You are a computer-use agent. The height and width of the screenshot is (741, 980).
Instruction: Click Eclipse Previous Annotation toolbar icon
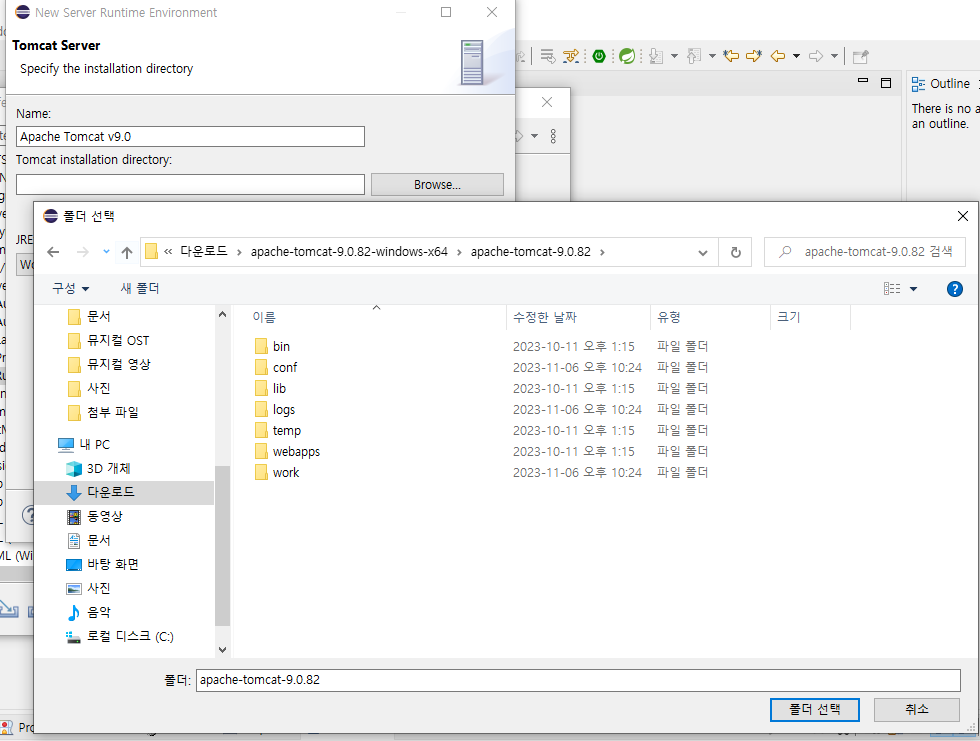click(694, 56)
